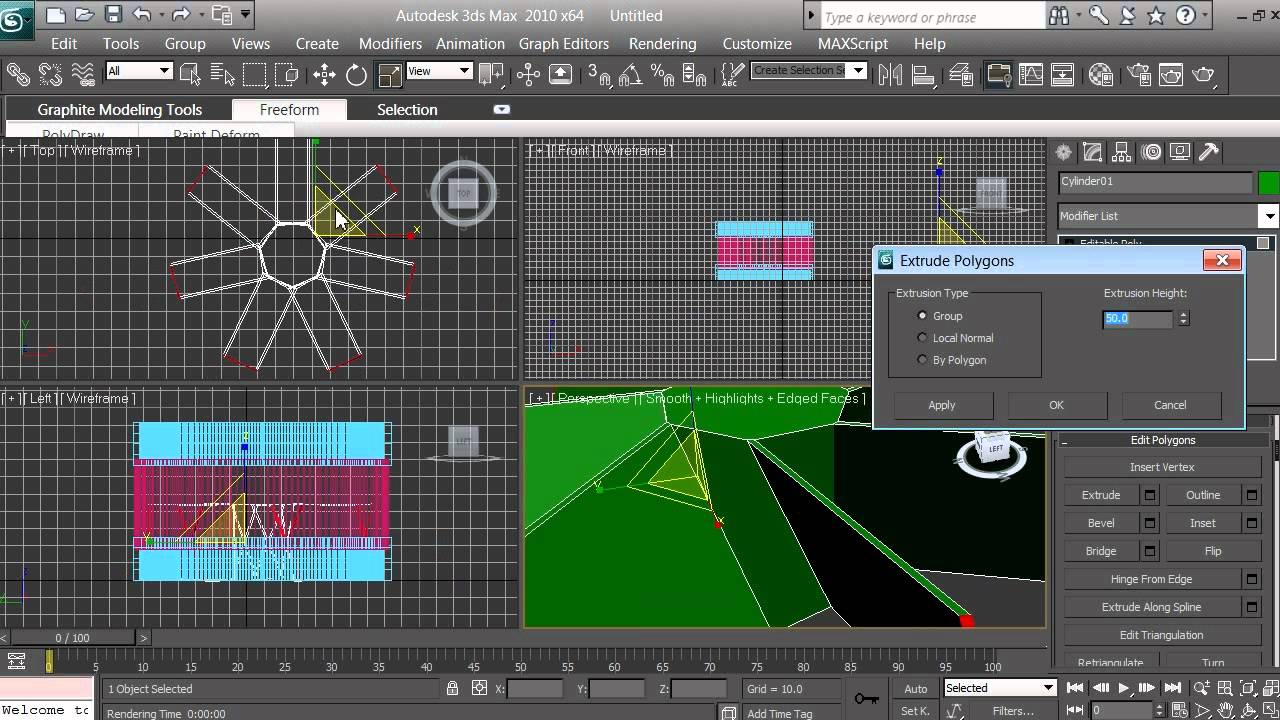The width and height of the screenshot is (1280, 720).
Task: Click the green object color swatch
Action: point(1268,182)
